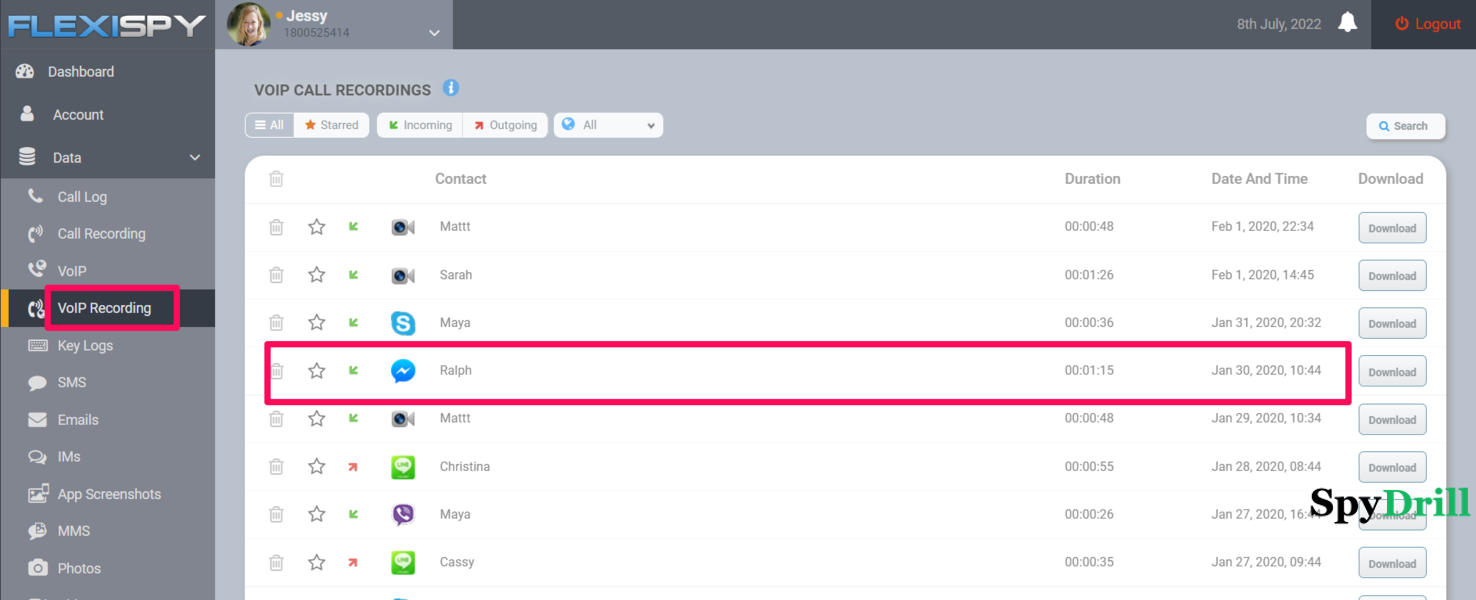Delete the Cassy recording with its trash icon
The image size is (1476, 600).
pyautogui.click(x=276, y=563)
